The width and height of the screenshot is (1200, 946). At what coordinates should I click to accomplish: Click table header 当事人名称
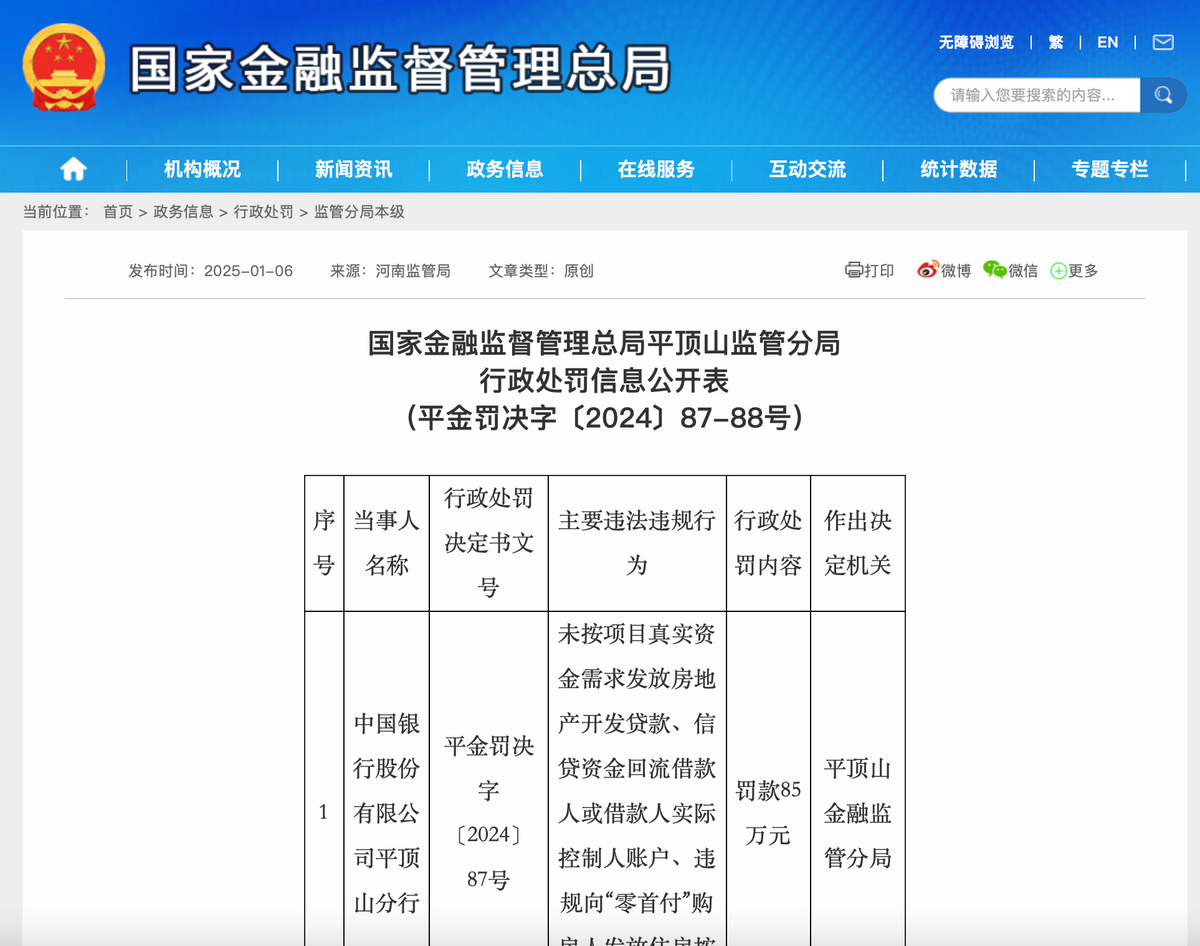point(387,543)
